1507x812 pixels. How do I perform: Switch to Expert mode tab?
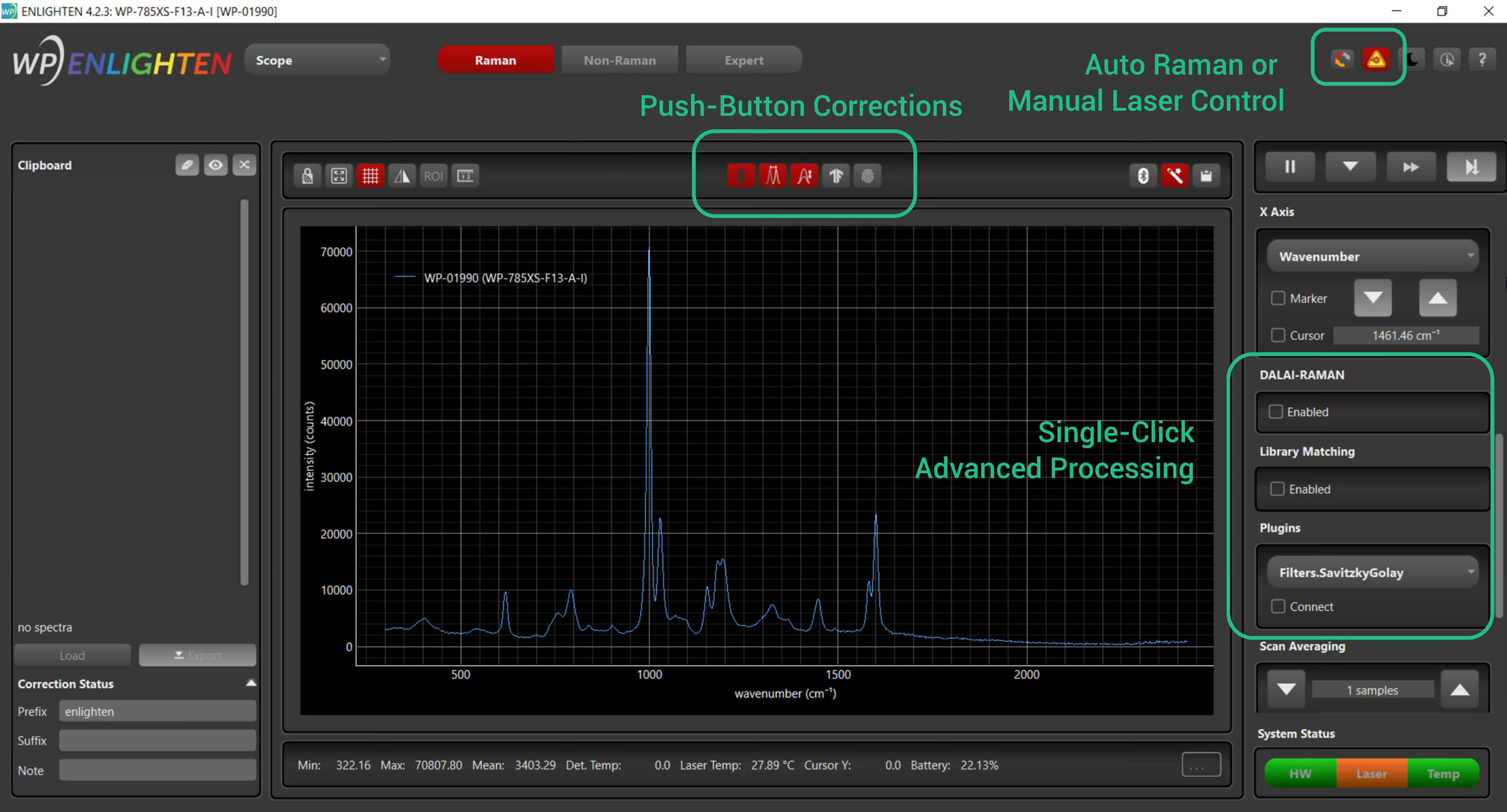[744, 60]
